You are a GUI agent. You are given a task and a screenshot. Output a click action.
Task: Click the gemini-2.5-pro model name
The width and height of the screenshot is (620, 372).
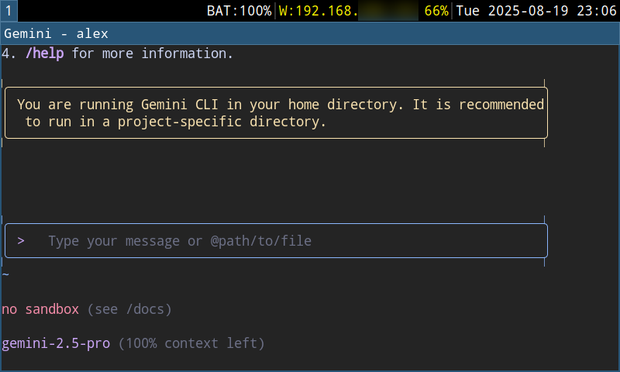[x=56, y=343]
